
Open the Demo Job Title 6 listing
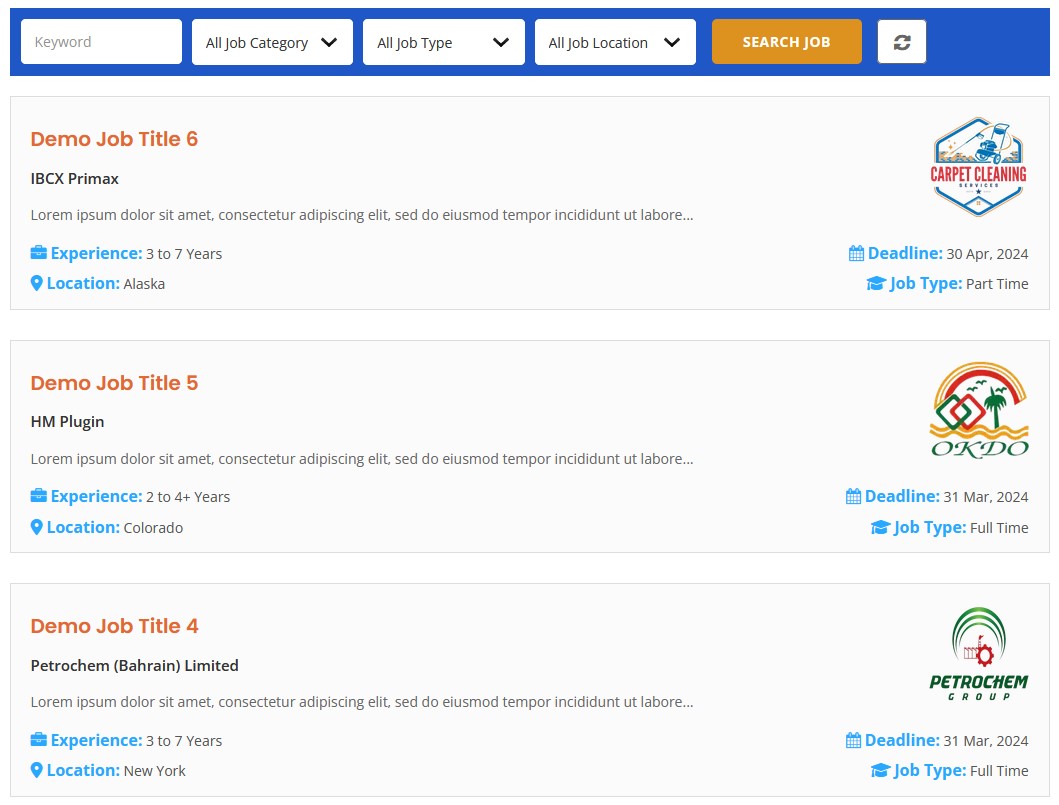pyautogui.click(x=114, y=139)
